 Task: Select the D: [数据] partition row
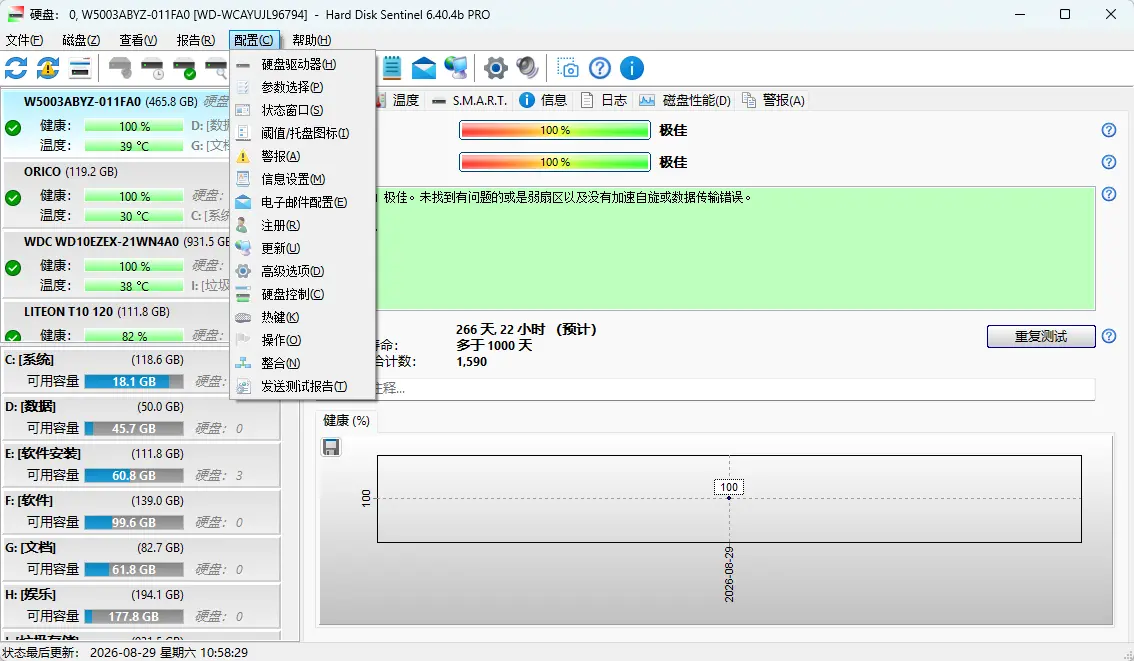click(x=141, y=417)
